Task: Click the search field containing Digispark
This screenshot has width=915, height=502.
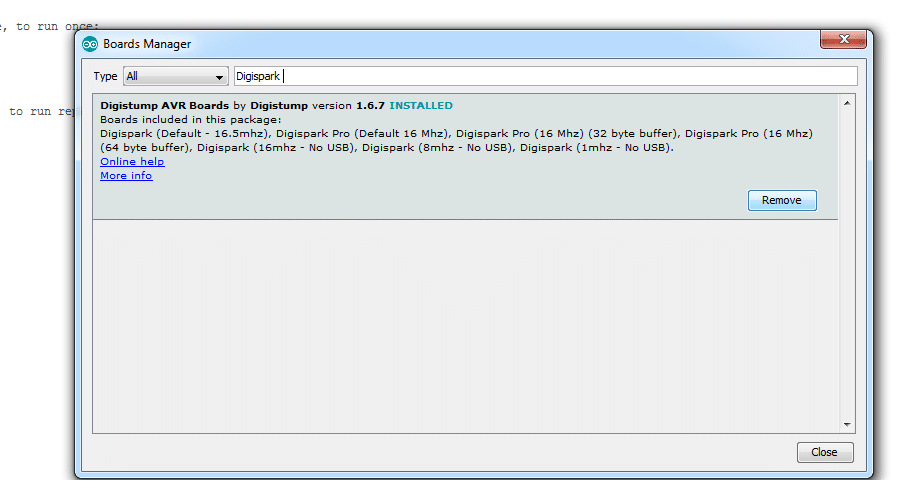Action: [x=546, y=76]
